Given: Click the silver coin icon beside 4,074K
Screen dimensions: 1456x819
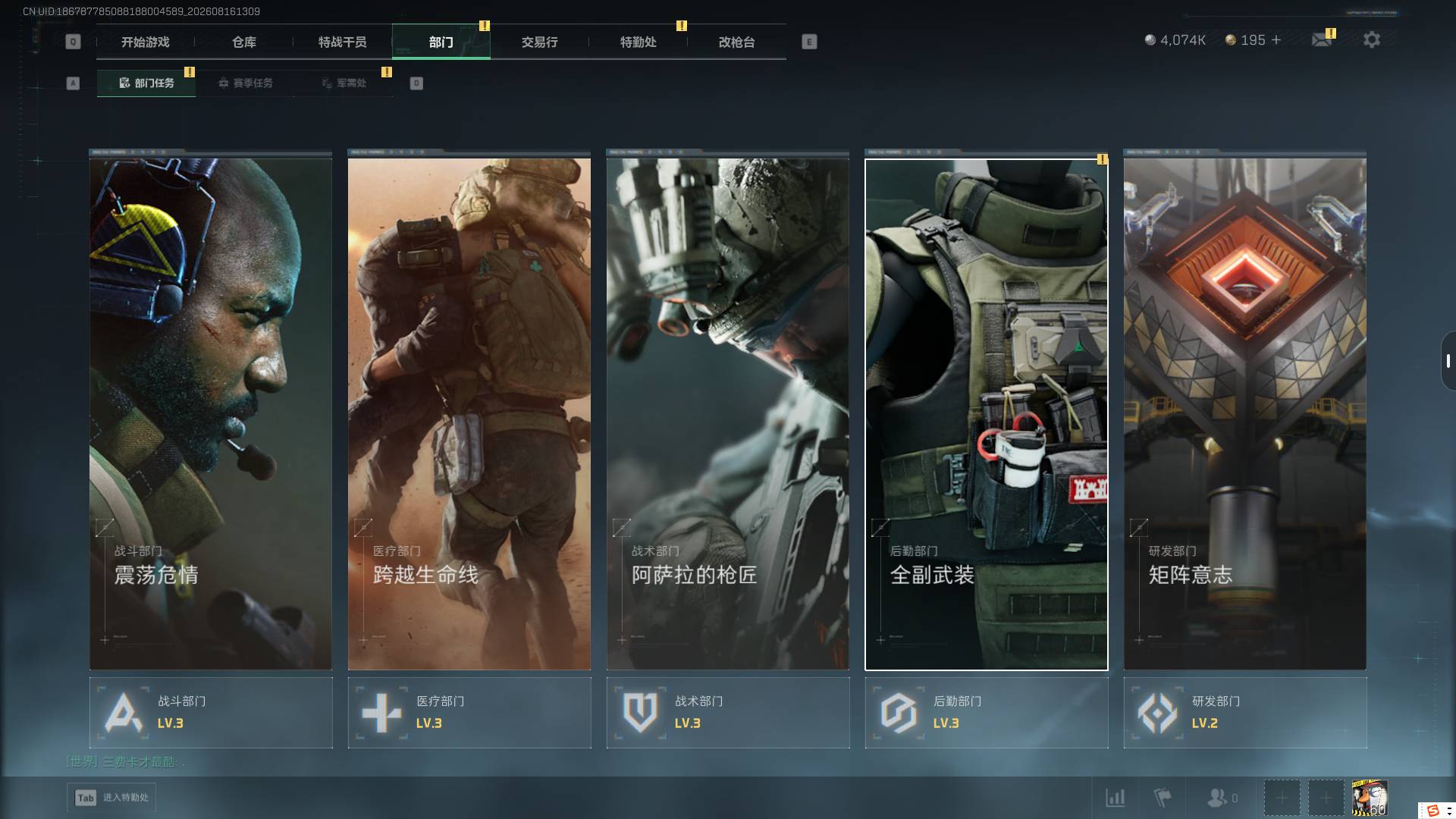Looking at the screenshot, I should [x=1150, y=39].
